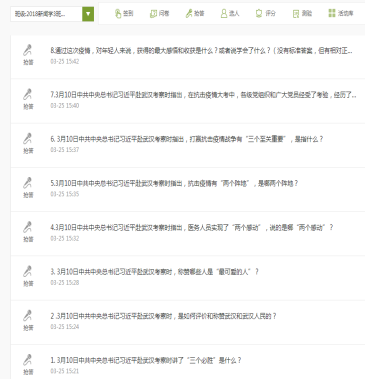
Task: Open question 4 about "两个感动"
Action: pos(192,228)
